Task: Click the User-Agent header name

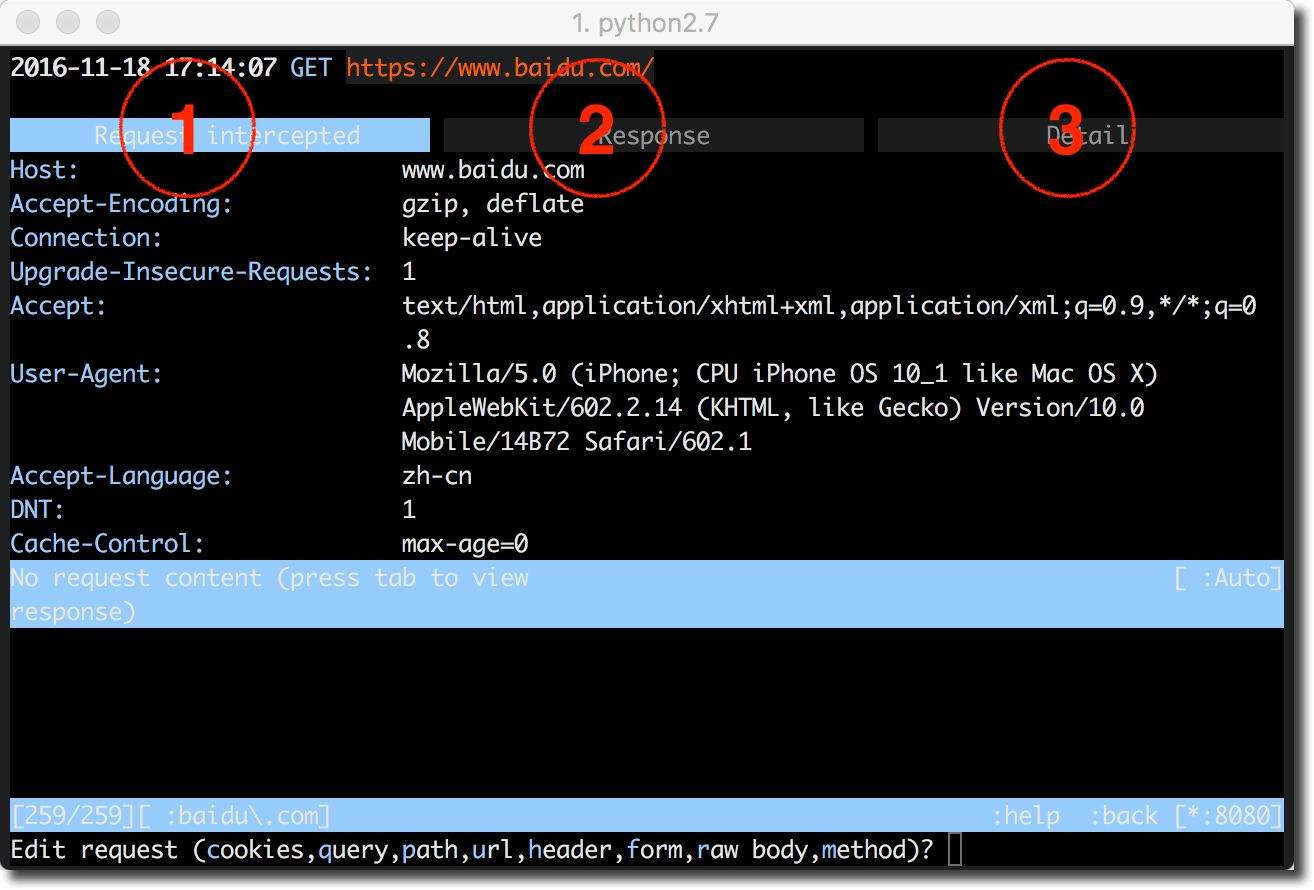Action: pyautogui.click(x=86, y=374)
